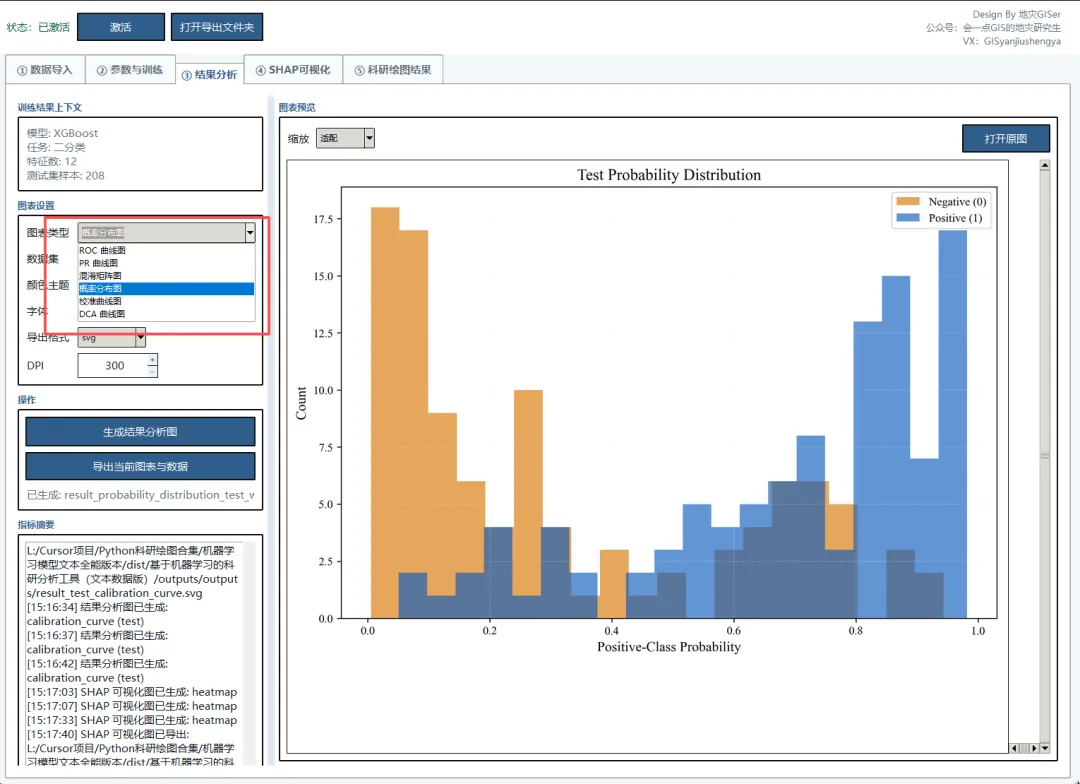Click the 激活 activation button
Screen dimensions: 1080x784
pos(121,27)
